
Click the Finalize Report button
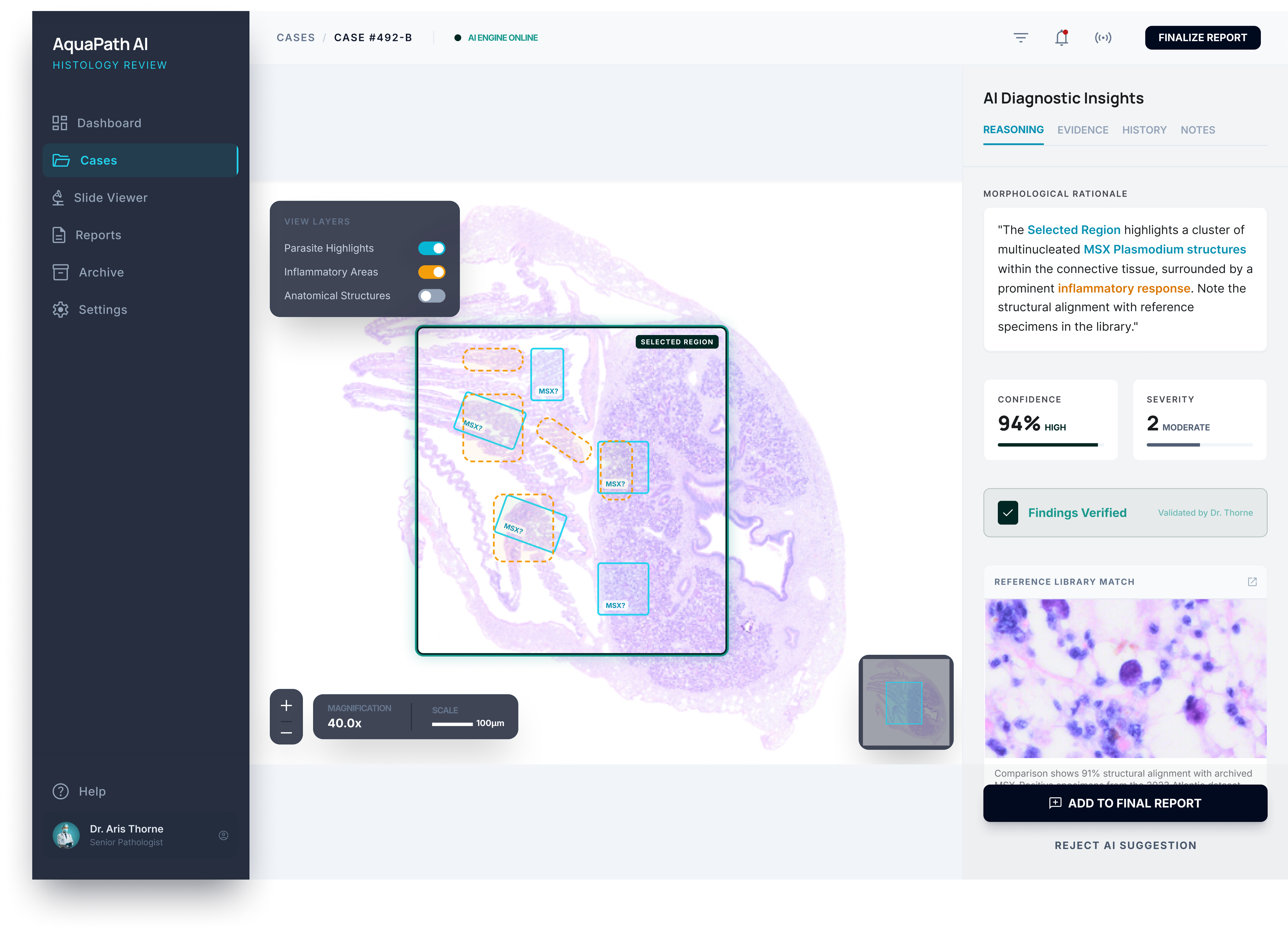click(1202, 38)
